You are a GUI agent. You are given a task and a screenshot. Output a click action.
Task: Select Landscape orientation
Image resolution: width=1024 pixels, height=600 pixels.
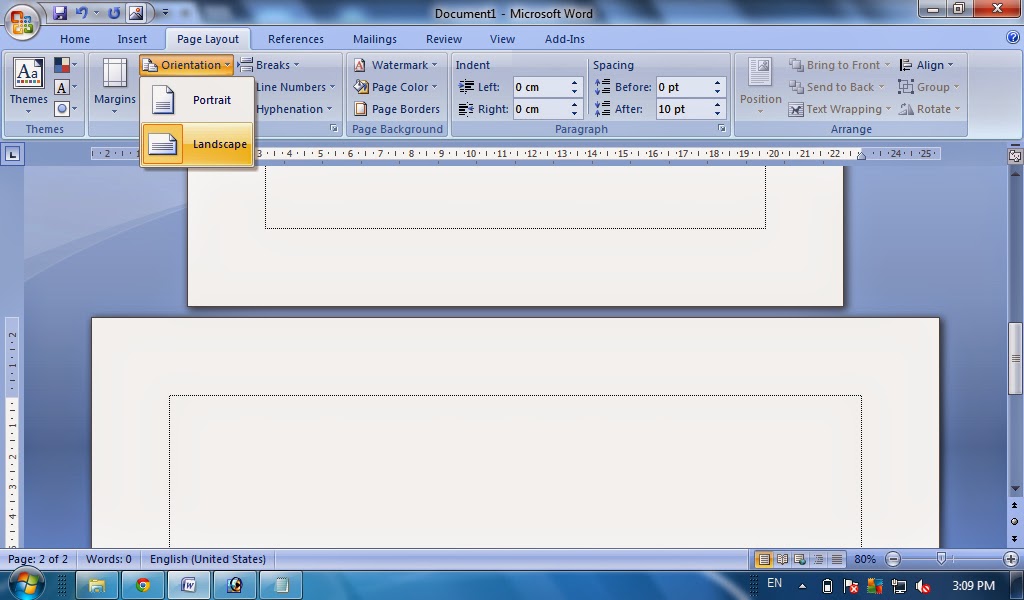pyautogui.click(x=196, y=143)
